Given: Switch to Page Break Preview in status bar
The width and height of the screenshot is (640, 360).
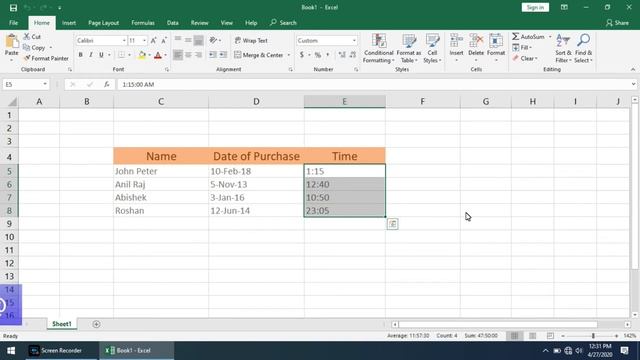Looking at the screenshot, I should click(550, 336).
